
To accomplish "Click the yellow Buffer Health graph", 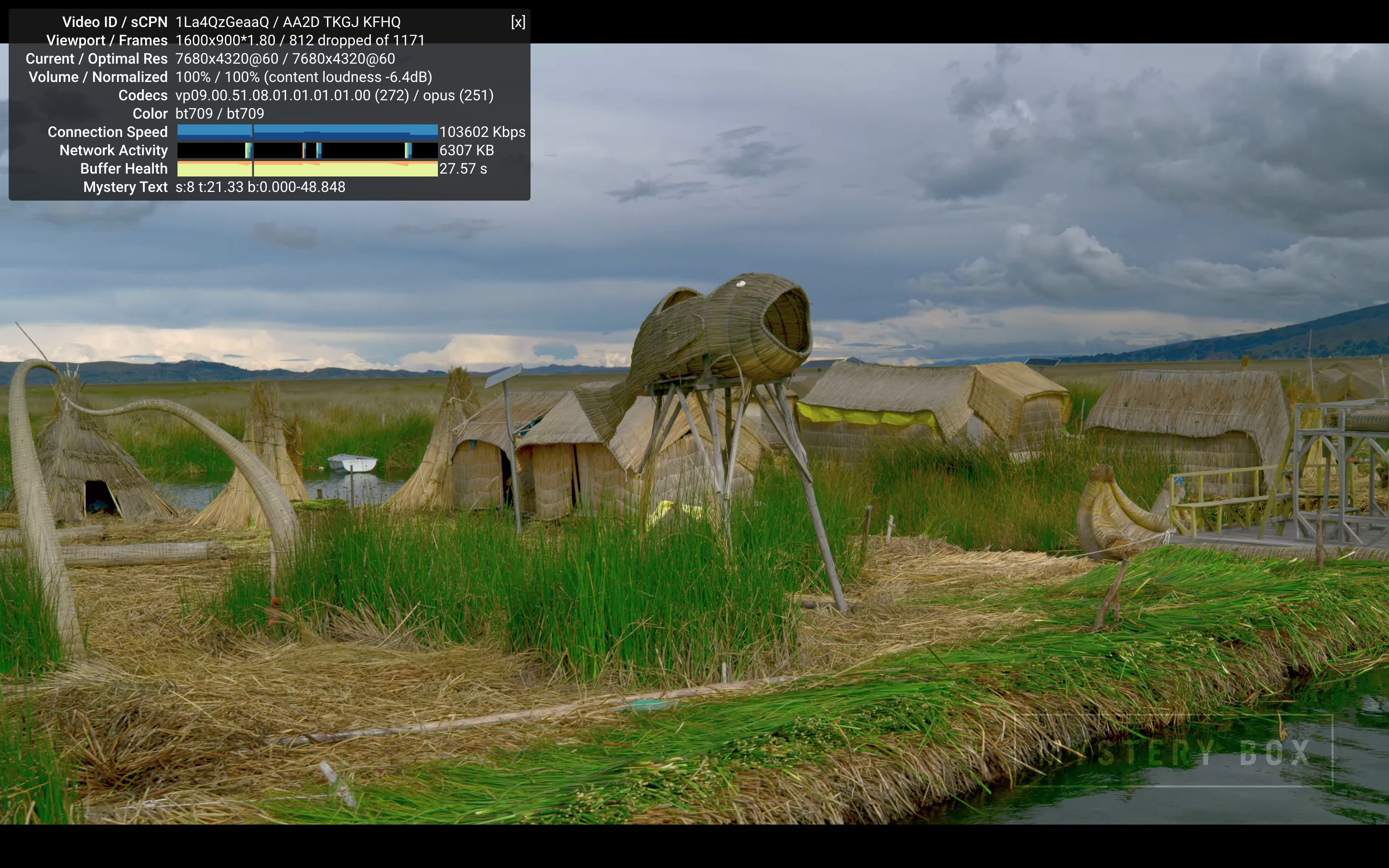I will pyautogui.click(x=307, y=169).
